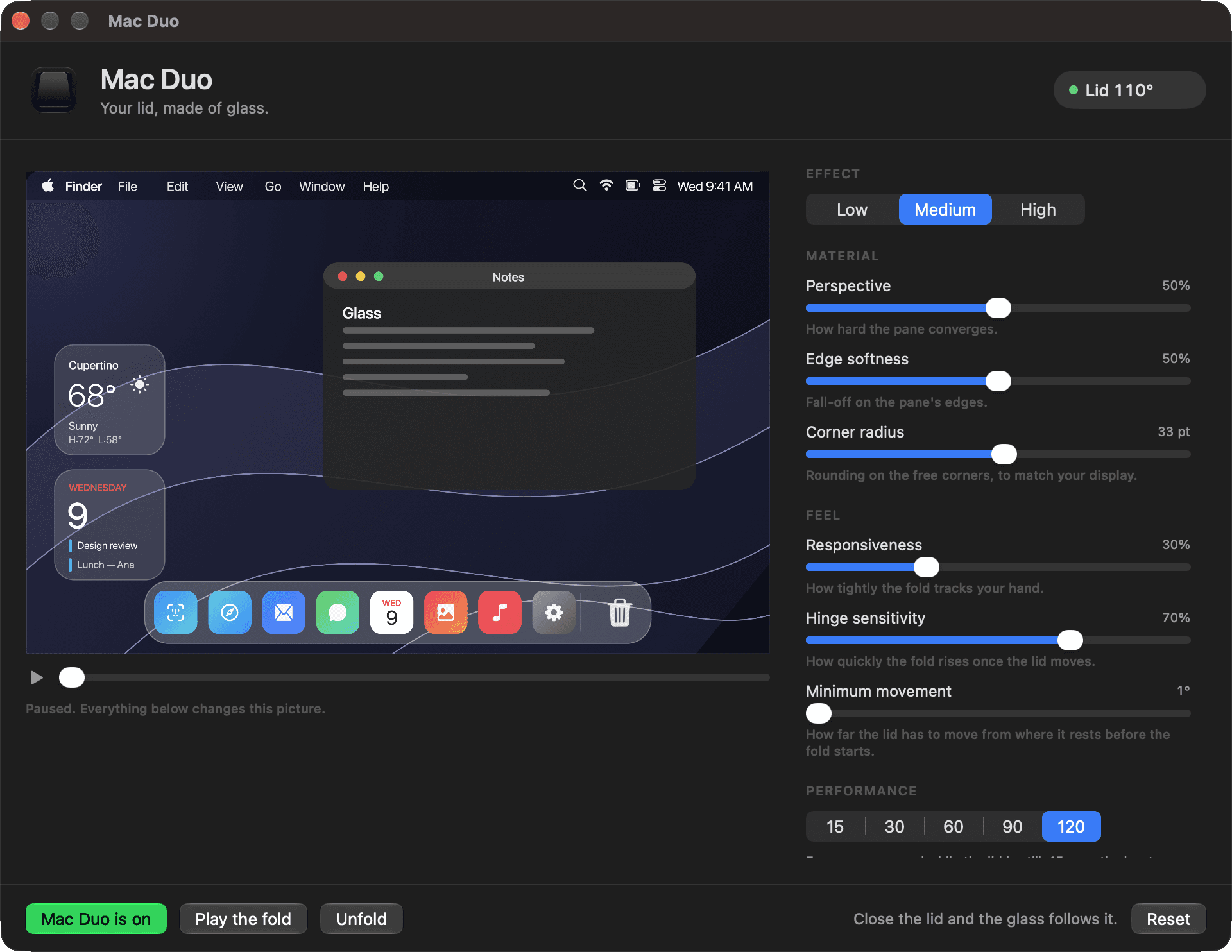Toggle the Mac Duo is on button
This screenshot has width=1232, height=952.
(96, 919)
